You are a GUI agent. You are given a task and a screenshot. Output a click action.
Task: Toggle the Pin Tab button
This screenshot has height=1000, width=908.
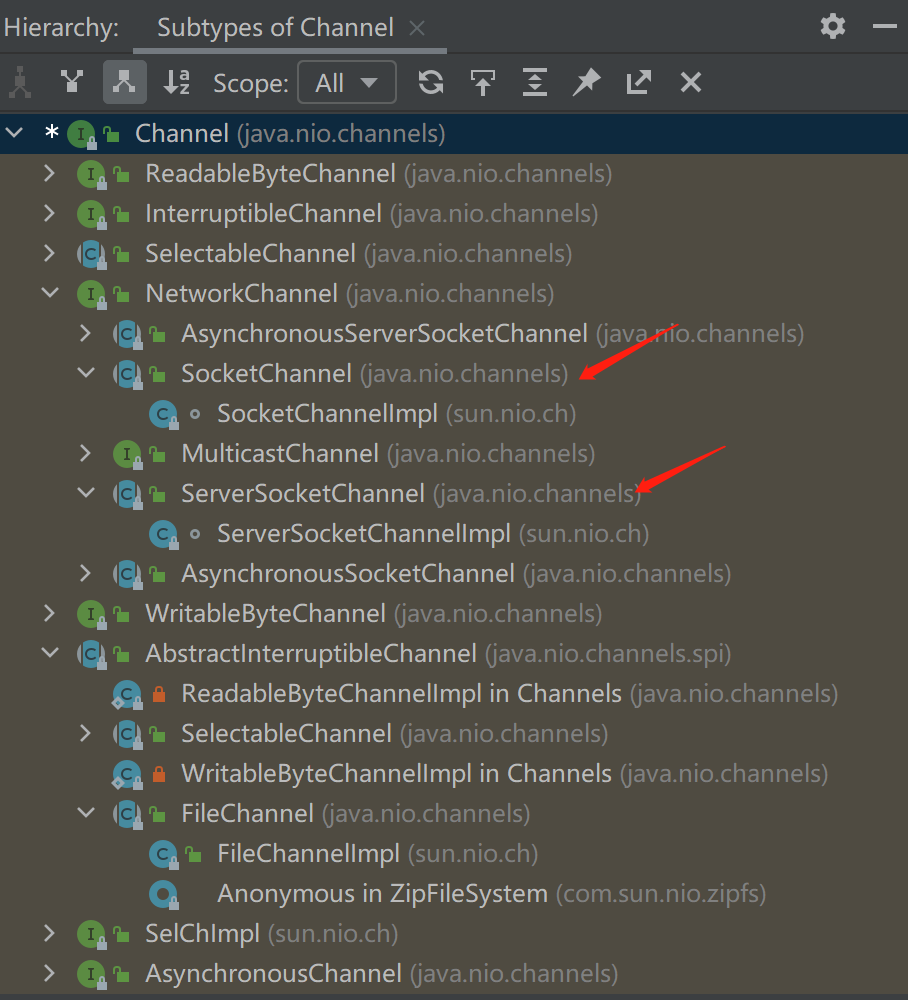tap(587, 82)
